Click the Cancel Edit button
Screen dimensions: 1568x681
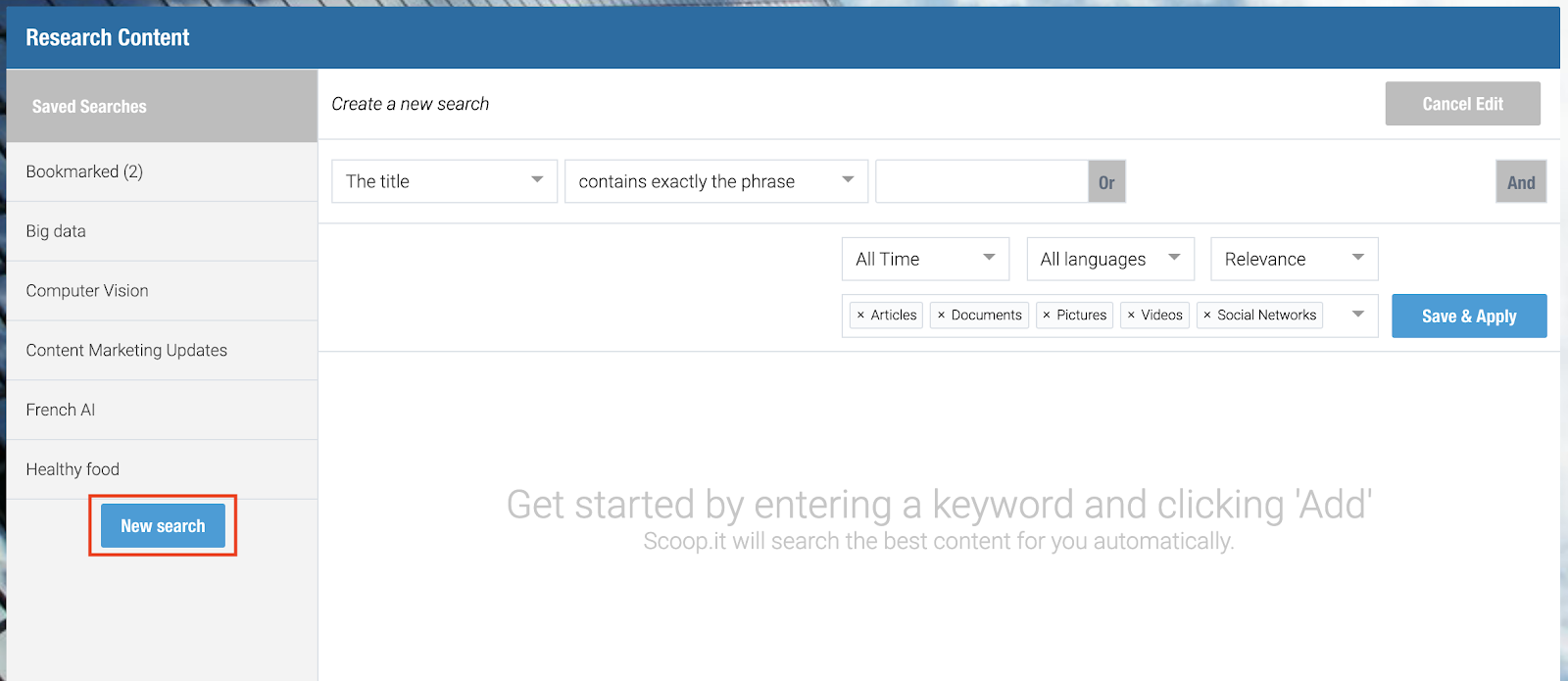point(1462,104)
